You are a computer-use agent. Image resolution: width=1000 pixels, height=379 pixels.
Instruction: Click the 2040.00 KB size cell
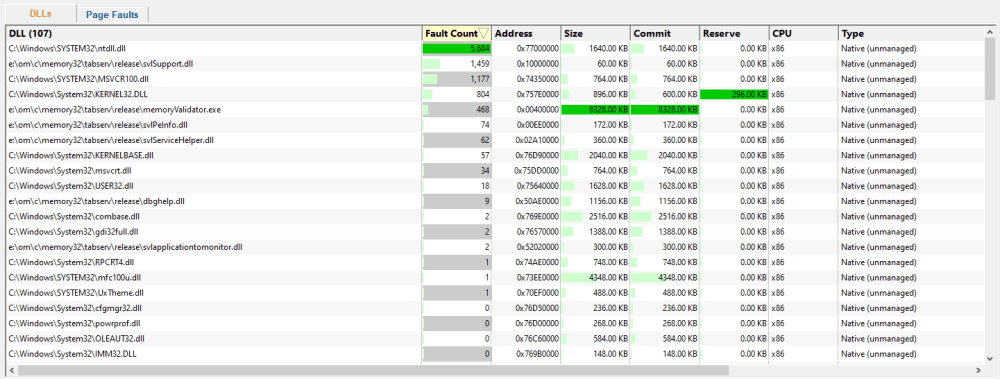click(596, 156)
